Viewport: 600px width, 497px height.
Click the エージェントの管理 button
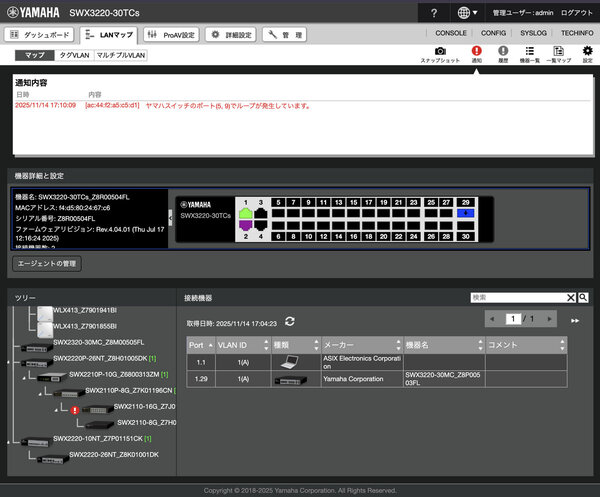tap(48, 264)
